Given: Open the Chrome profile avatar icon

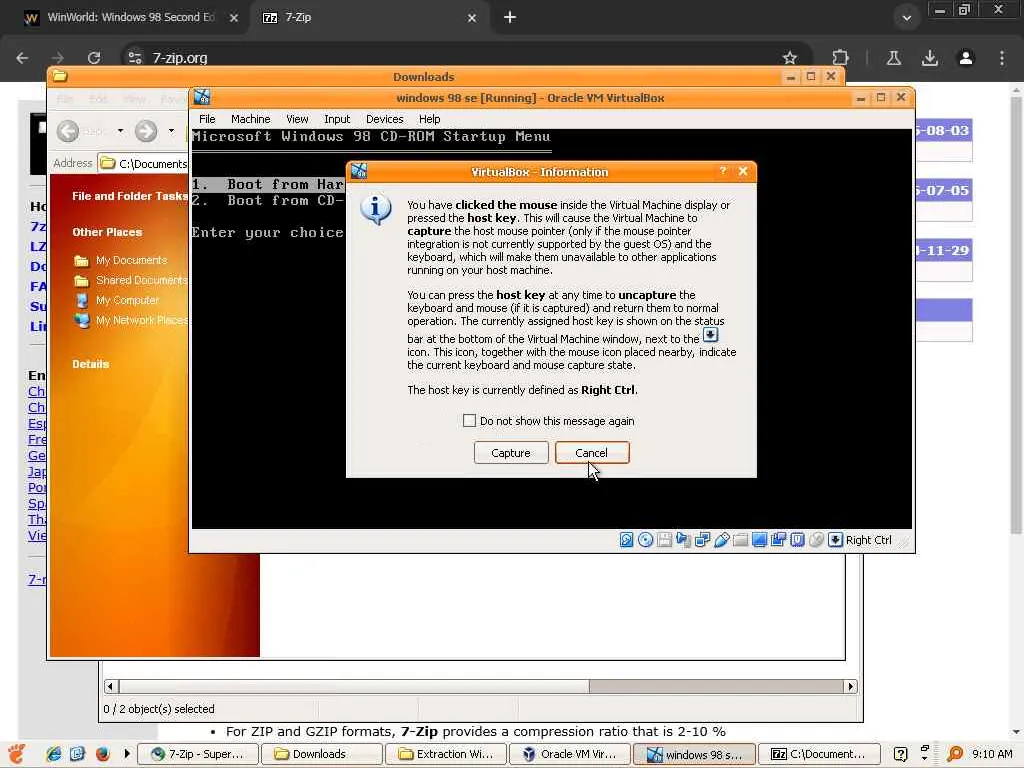Looking at the screenshot, I should pyautogui.click(x=965, y=57).
